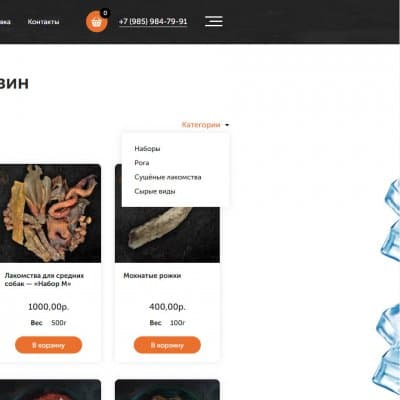Click the Категории dropdown label
400x400 pixels.
pos(201,125)
